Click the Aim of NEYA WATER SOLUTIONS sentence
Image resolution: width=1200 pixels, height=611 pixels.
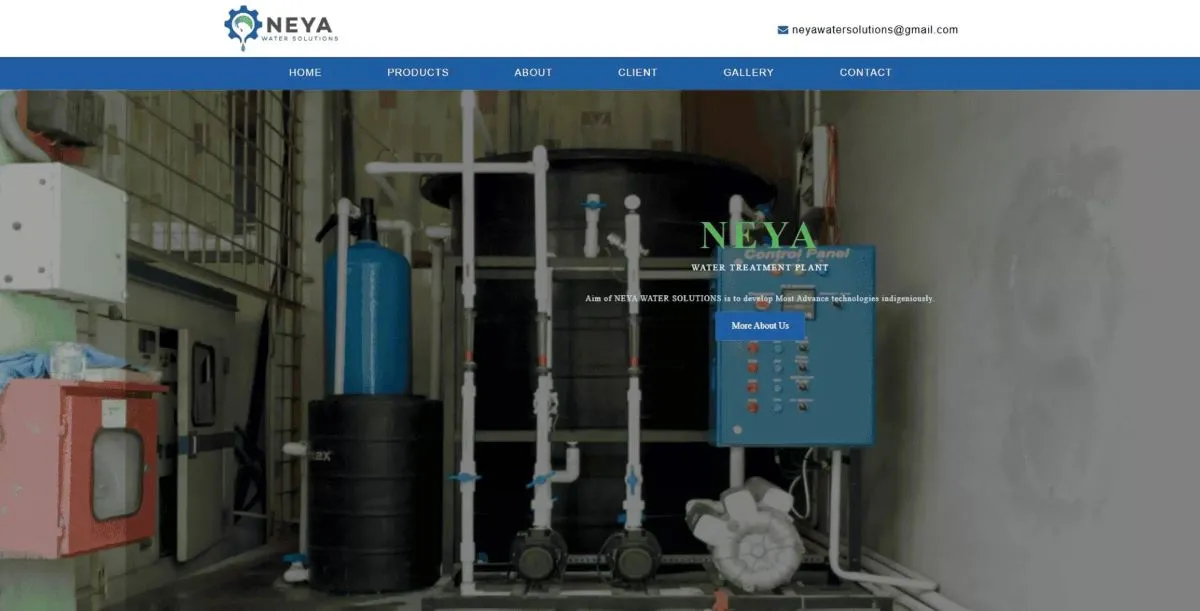[x=759, y=298]
